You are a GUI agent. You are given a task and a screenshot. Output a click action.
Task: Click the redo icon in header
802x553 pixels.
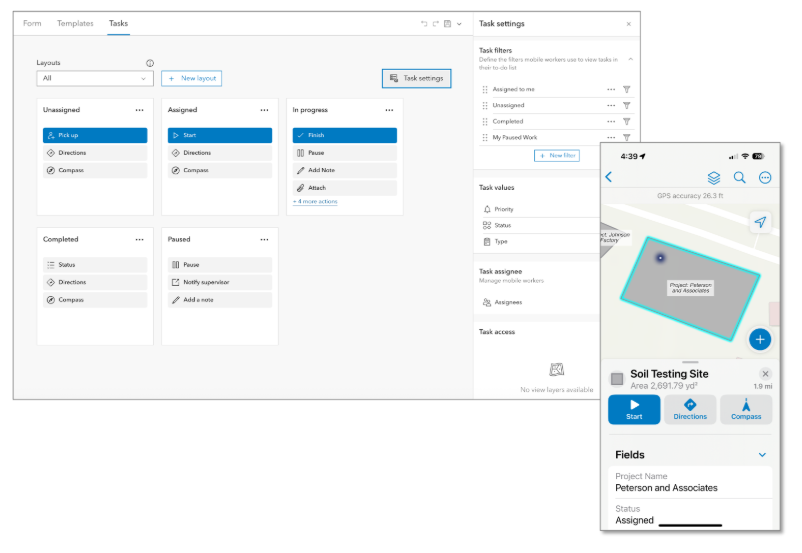(436, 24)
